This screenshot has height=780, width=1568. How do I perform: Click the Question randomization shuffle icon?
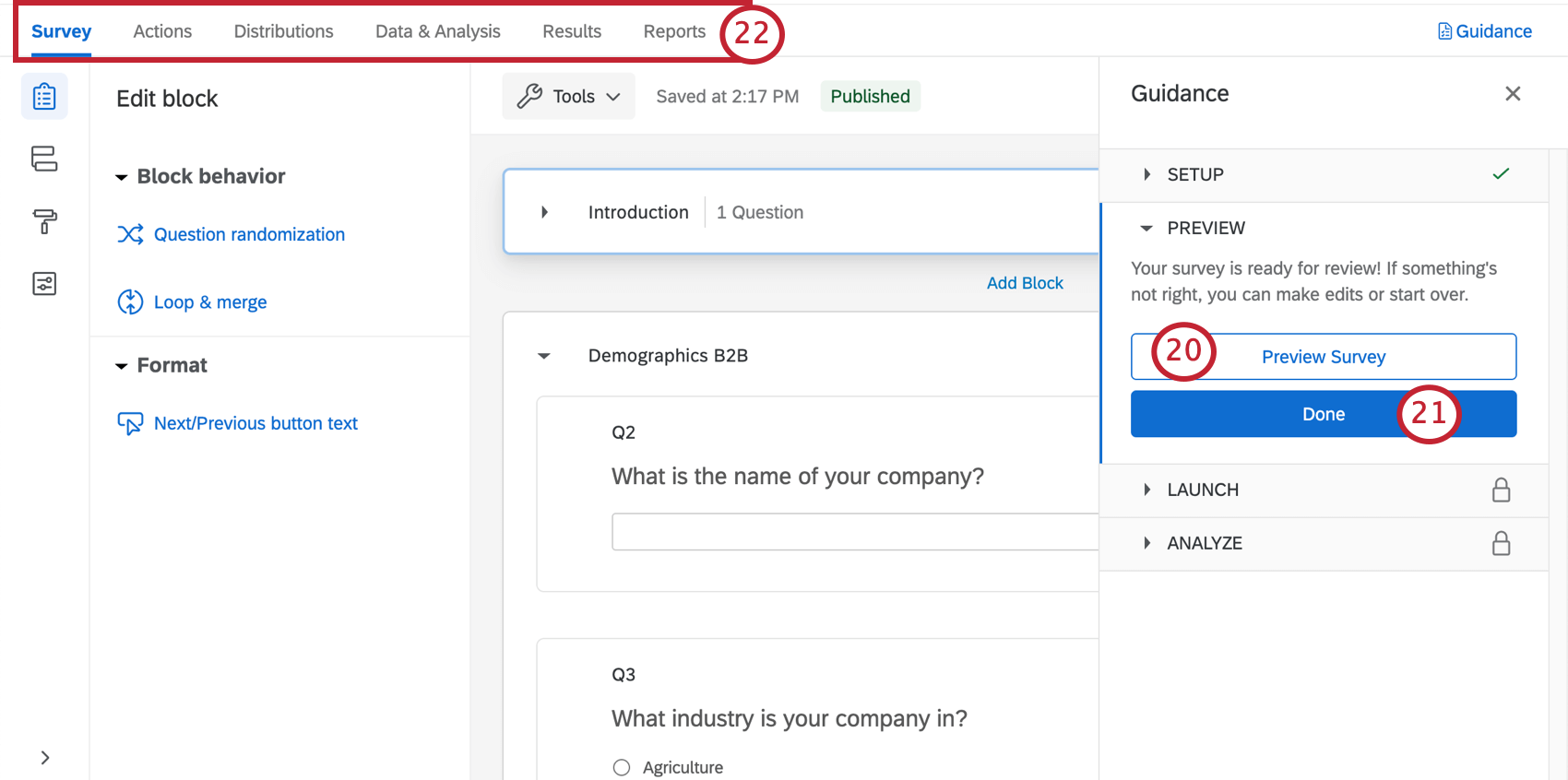coord(130,234)
